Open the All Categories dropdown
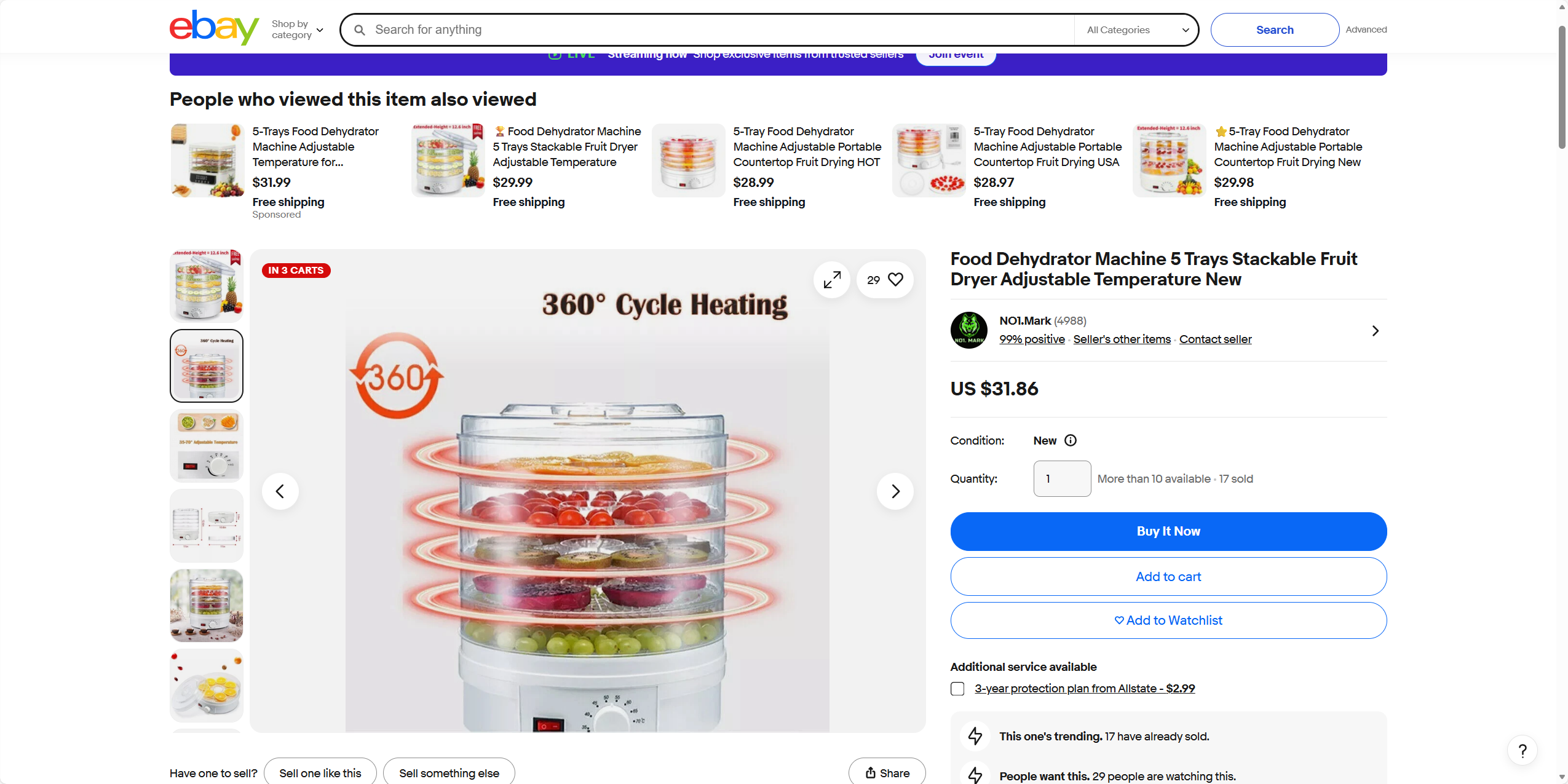The image size is (1568, 784). (1136, 30)
